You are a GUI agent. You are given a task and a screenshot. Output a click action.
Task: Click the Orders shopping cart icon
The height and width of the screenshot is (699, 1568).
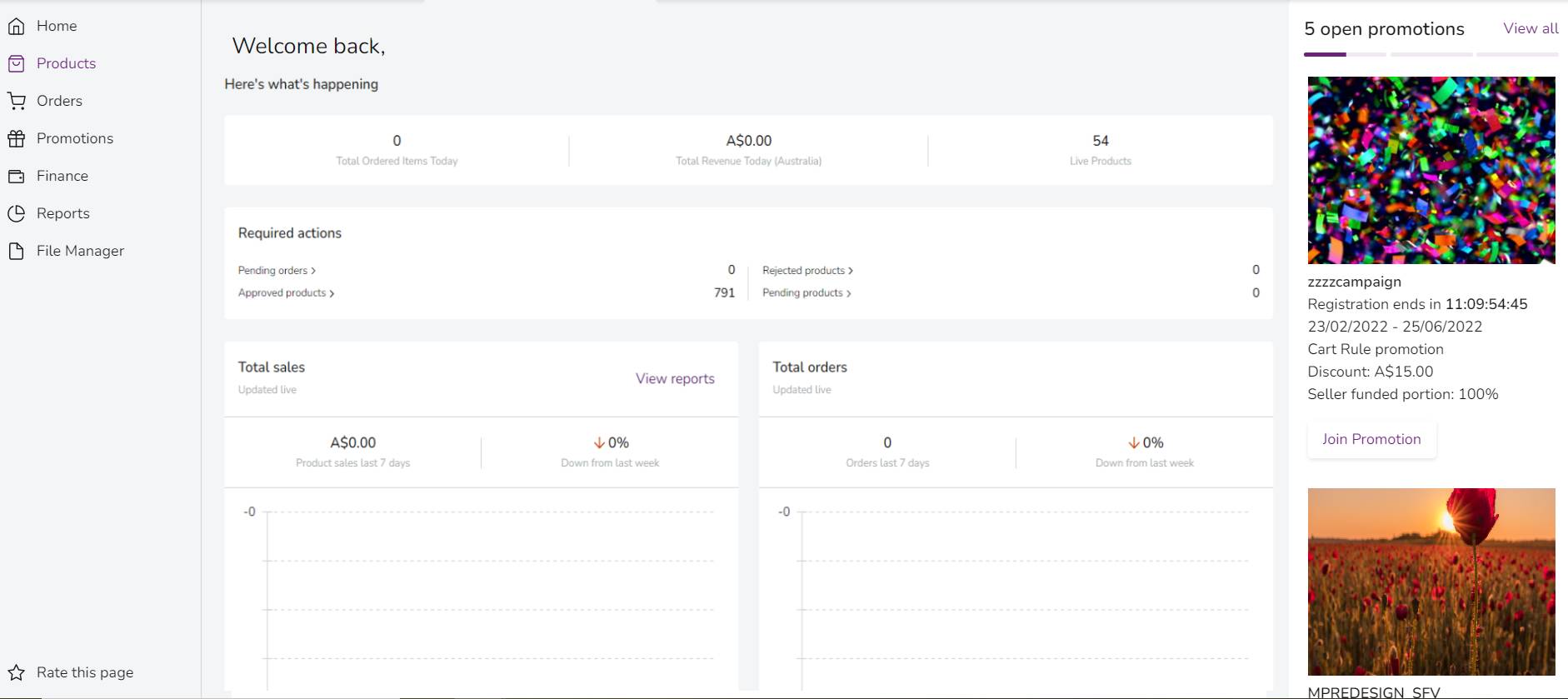(x=16, y=102)
